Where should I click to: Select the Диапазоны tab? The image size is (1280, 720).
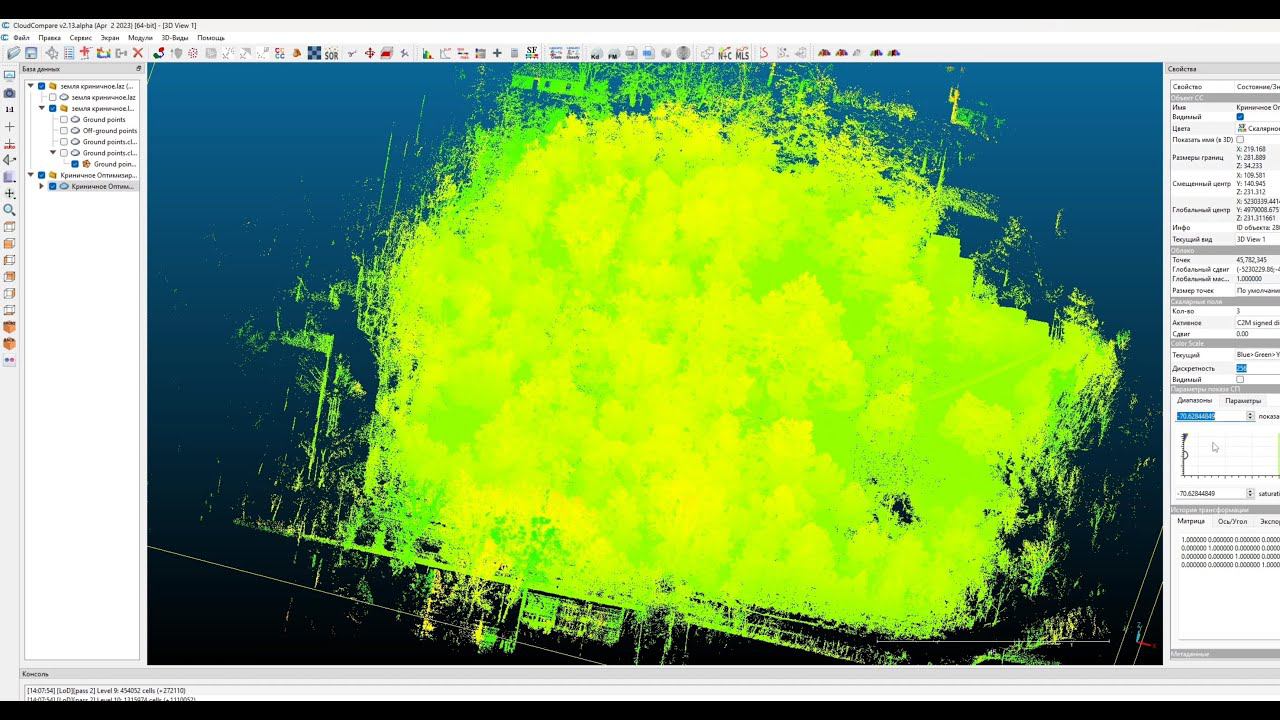click(x=1195, y=400)
